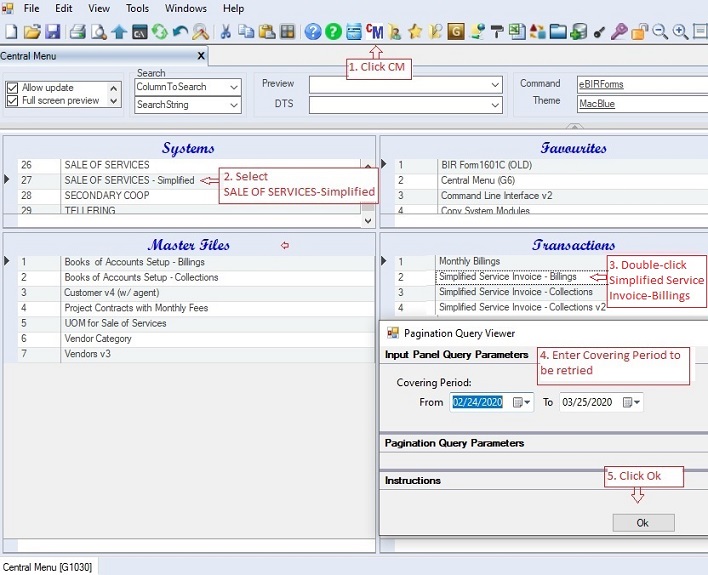
Task: Click the Zoom In magnifier icon
Action: 680,32
